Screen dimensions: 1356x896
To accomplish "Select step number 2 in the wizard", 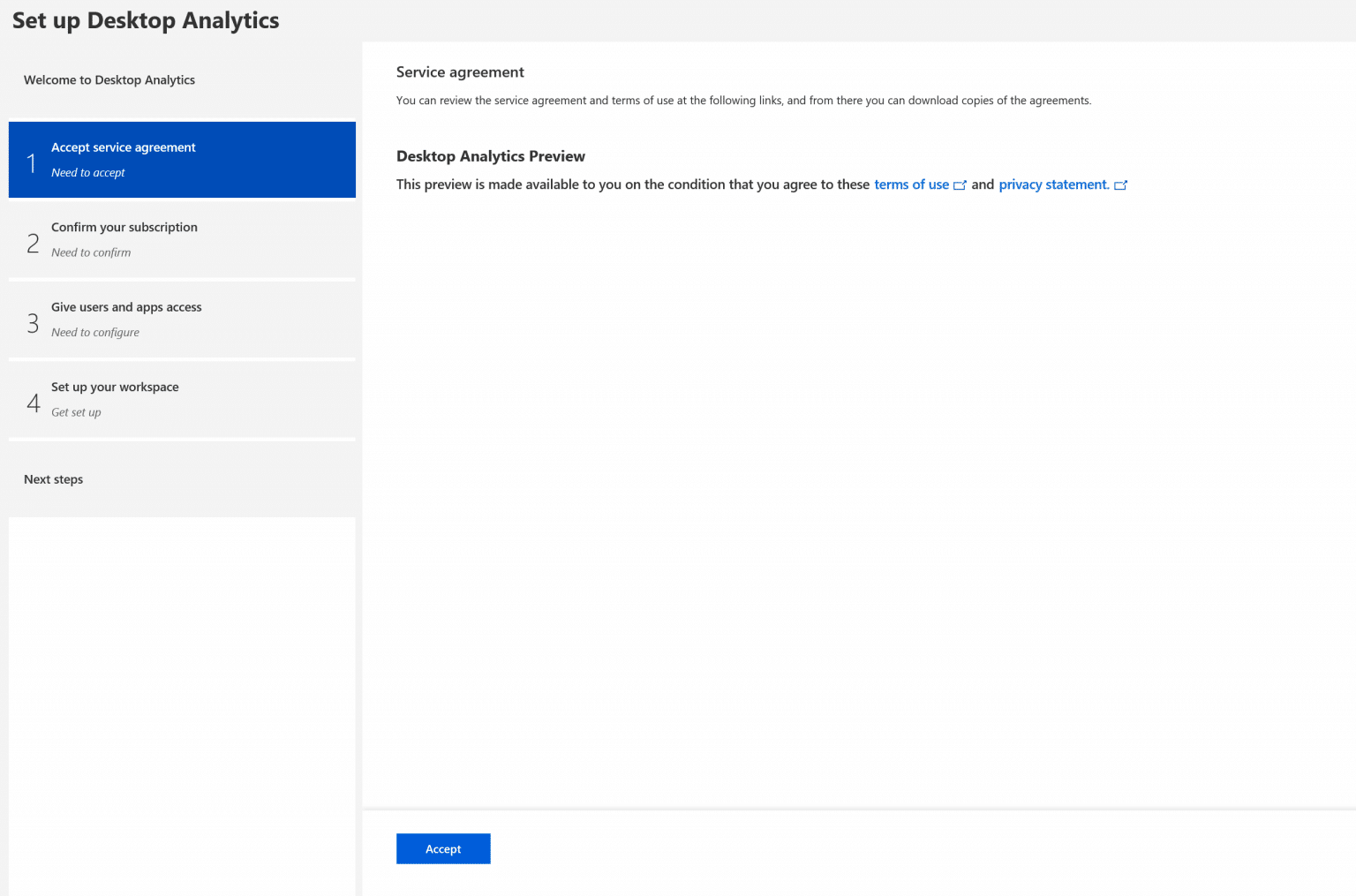I will click(33, 240).
